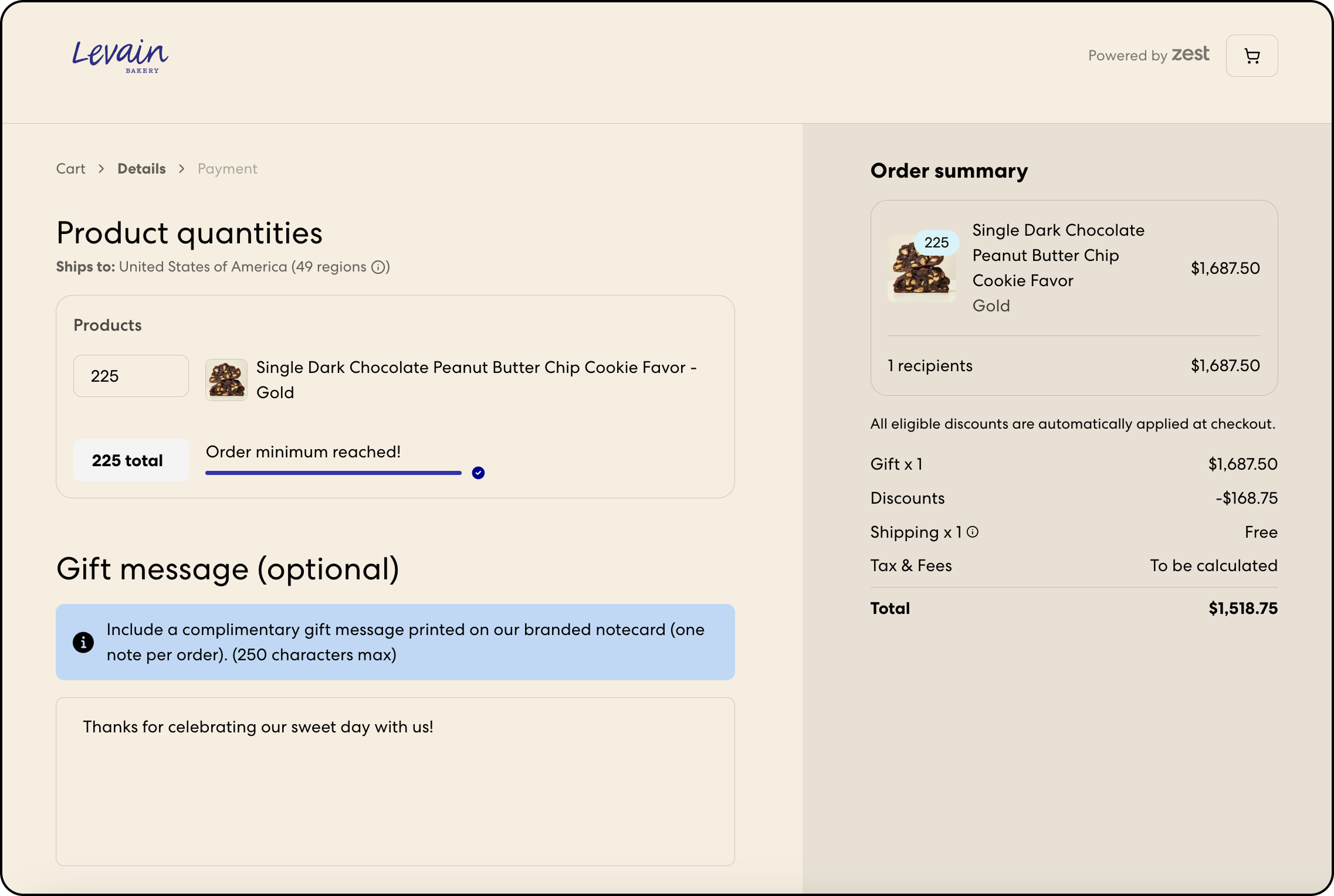Click the gift message info icon
This screenshot has width=1334, height=896.
[83, 642]
